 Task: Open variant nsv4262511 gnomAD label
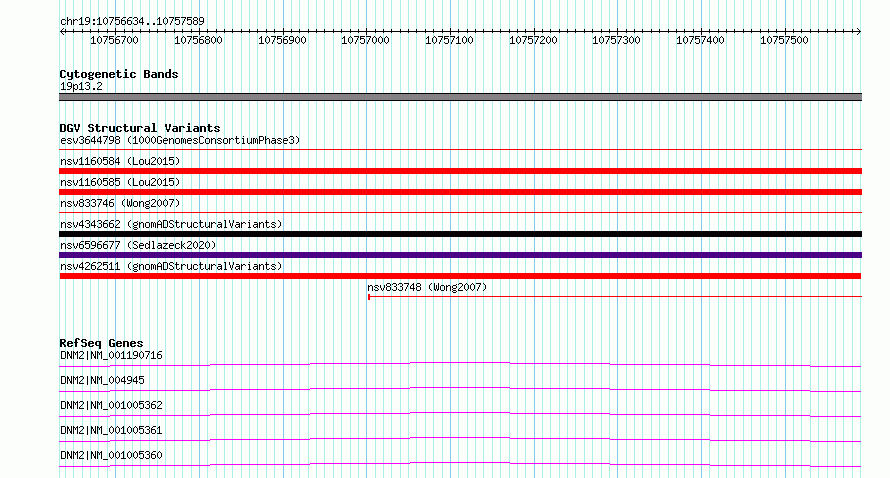click(171, 266)
